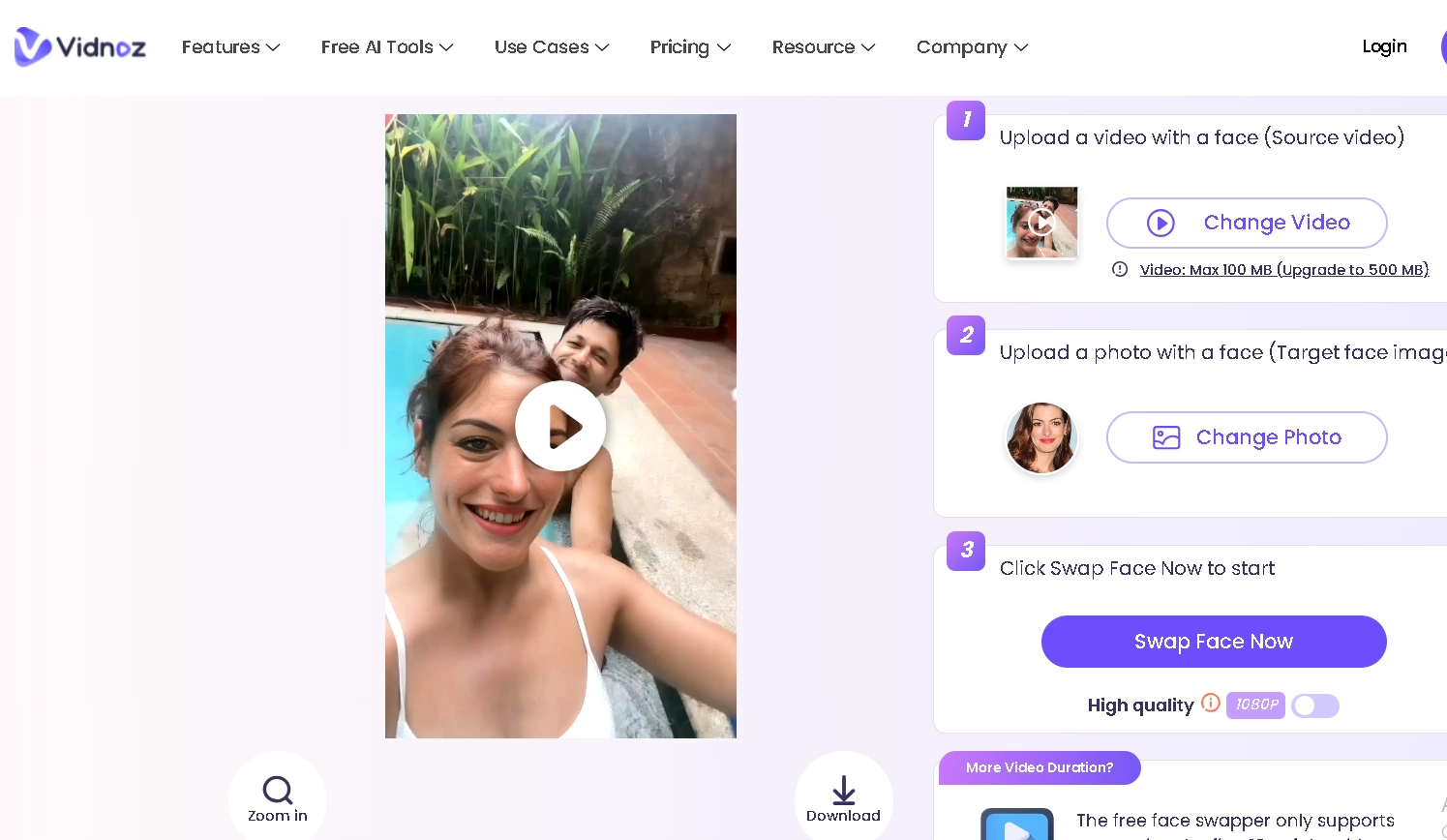Open the source video thumbnail
The height and width of the screenshot is (840, 1447).
click(1041, 223)
